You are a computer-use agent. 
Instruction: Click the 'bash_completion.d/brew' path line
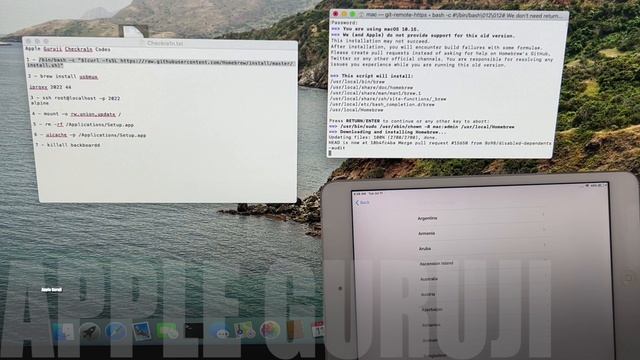(x=382, y=104)
